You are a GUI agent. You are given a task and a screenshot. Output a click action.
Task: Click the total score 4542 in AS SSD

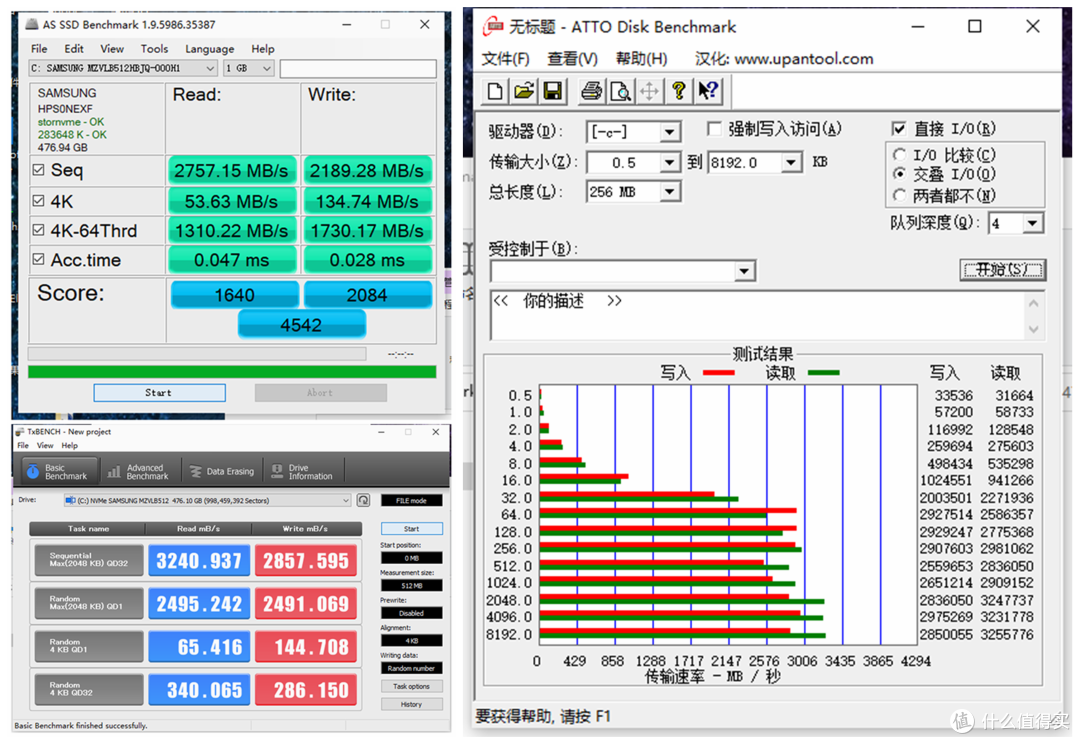tap(302, 324)
